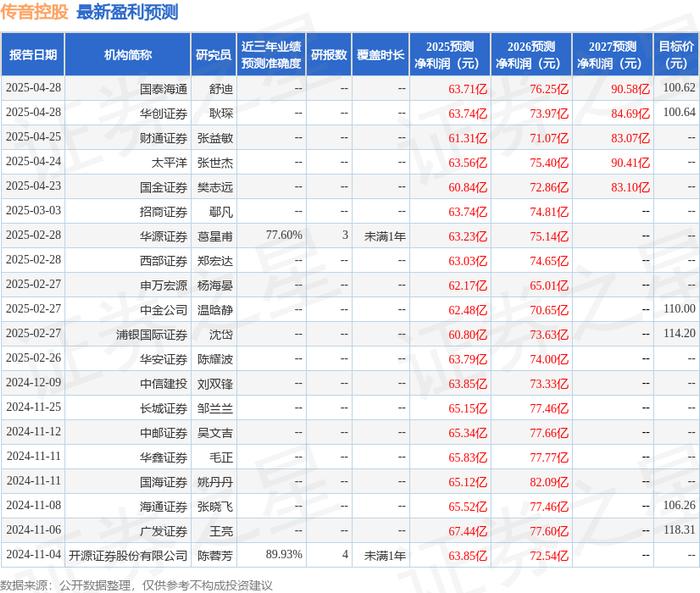The height and width of the screenshot is (593, 700).
Task: Click the 机构简称 column header
Action: tap(128, 54)
